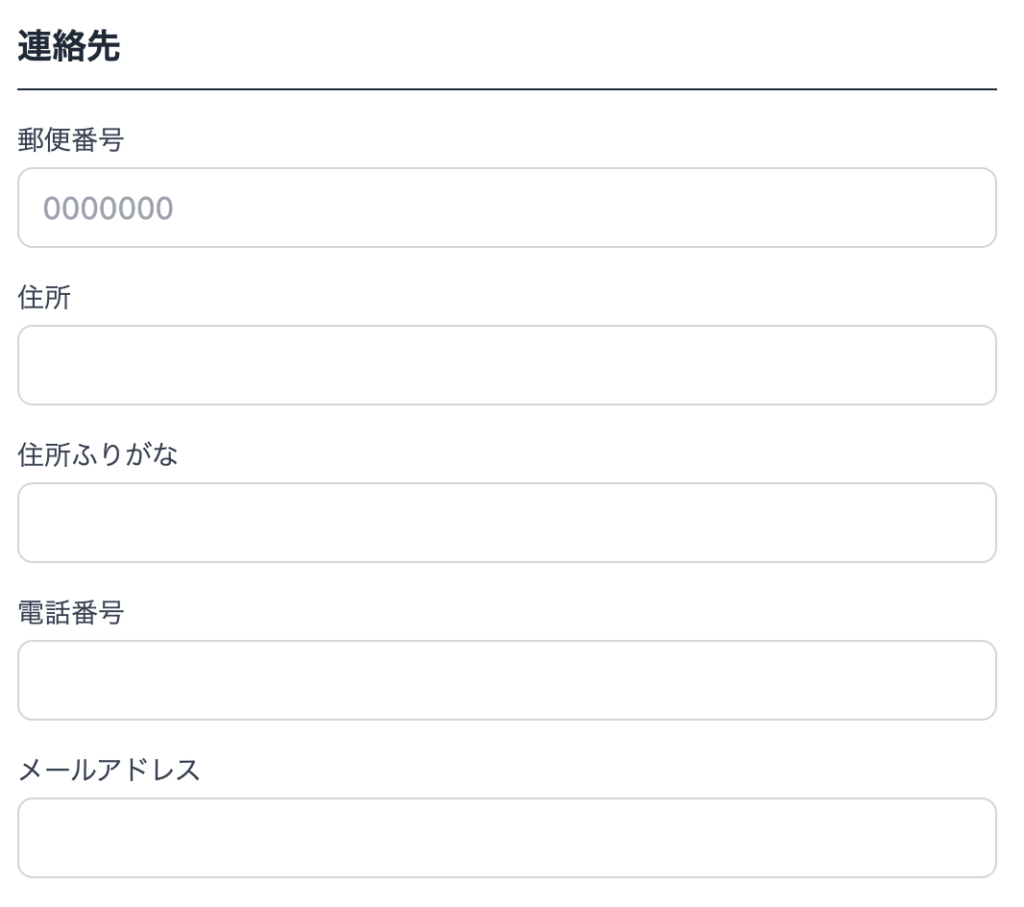
Task: Click the 連絡先 section heading
Action: click(x=69, y=49)
